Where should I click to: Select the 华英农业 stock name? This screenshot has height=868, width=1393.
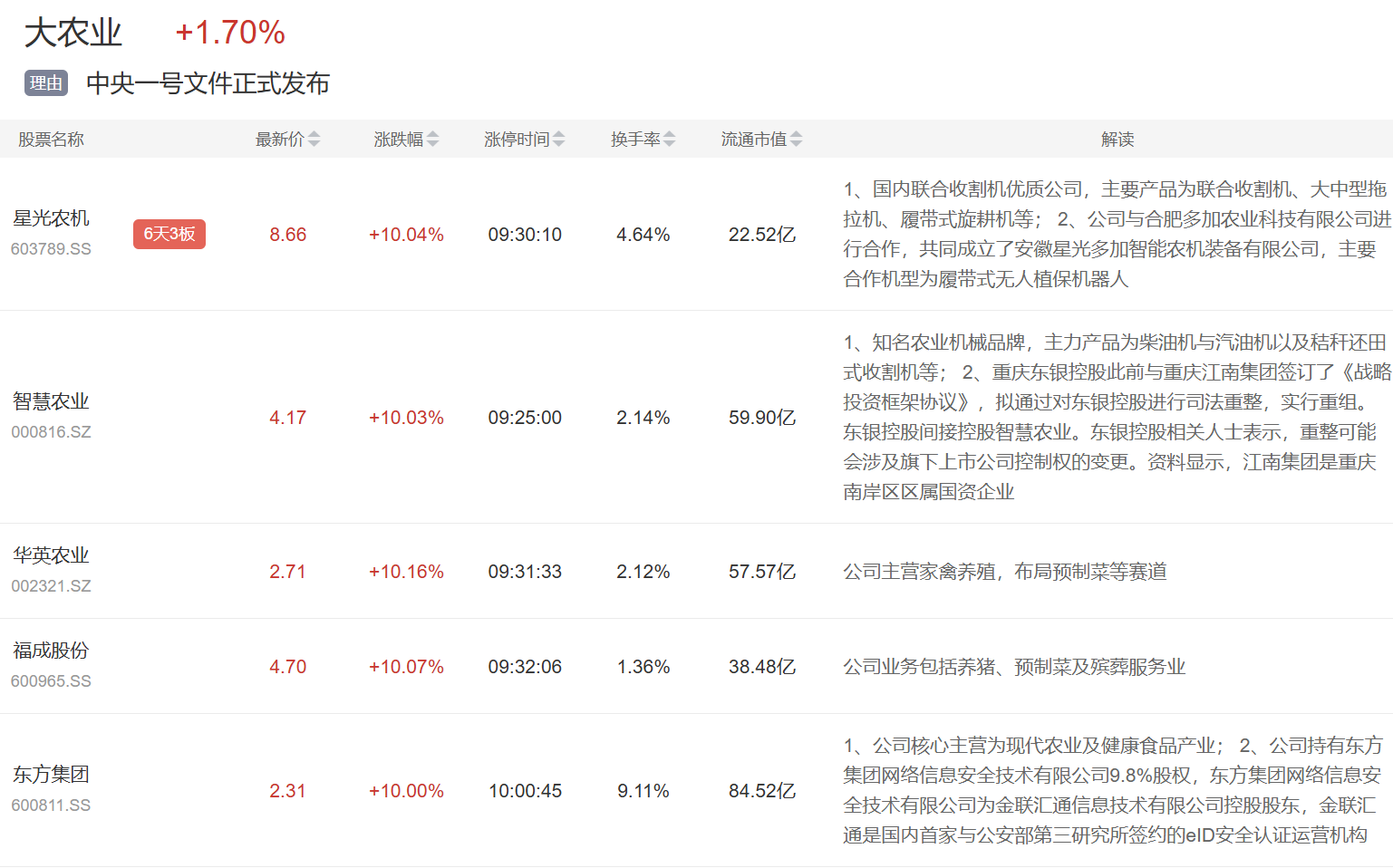51,555
